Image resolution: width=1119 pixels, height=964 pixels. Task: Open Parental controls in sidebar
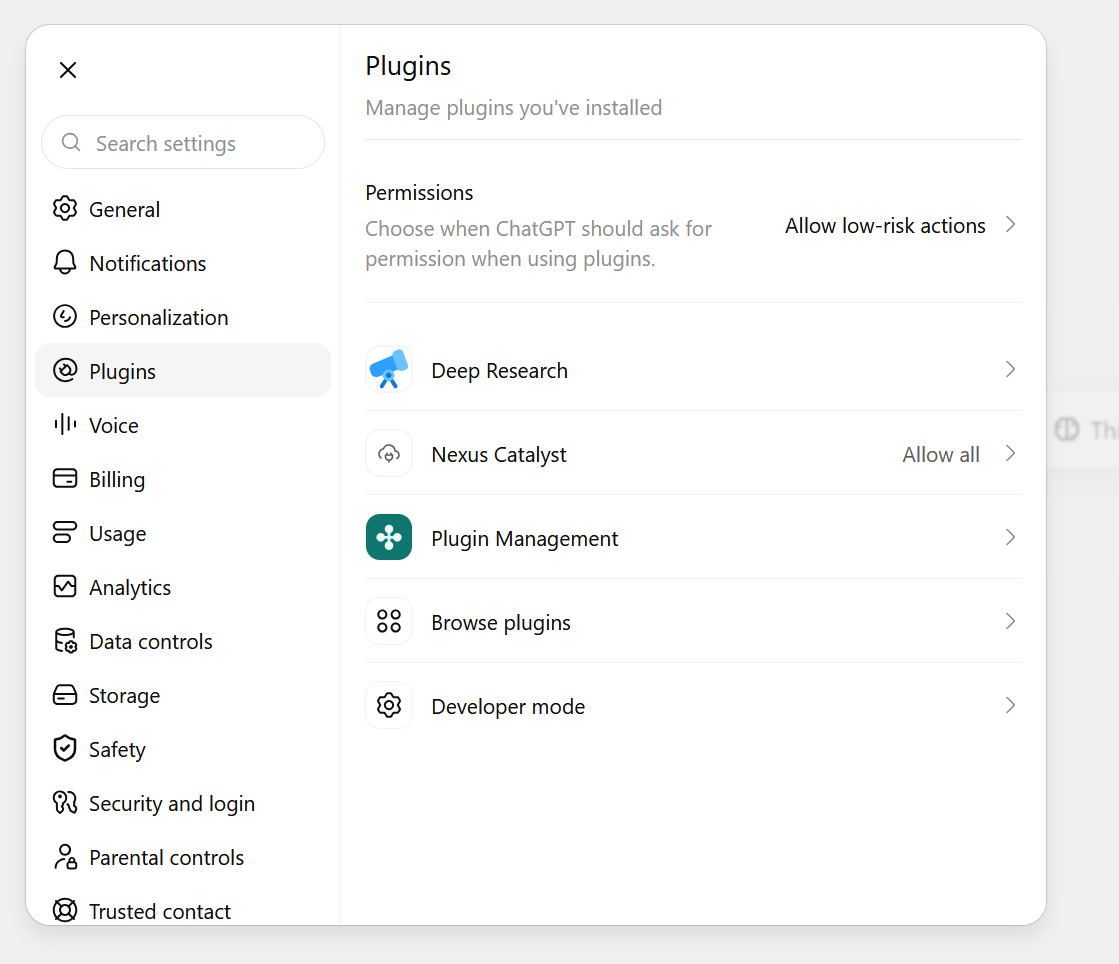(x=183, y=858)
